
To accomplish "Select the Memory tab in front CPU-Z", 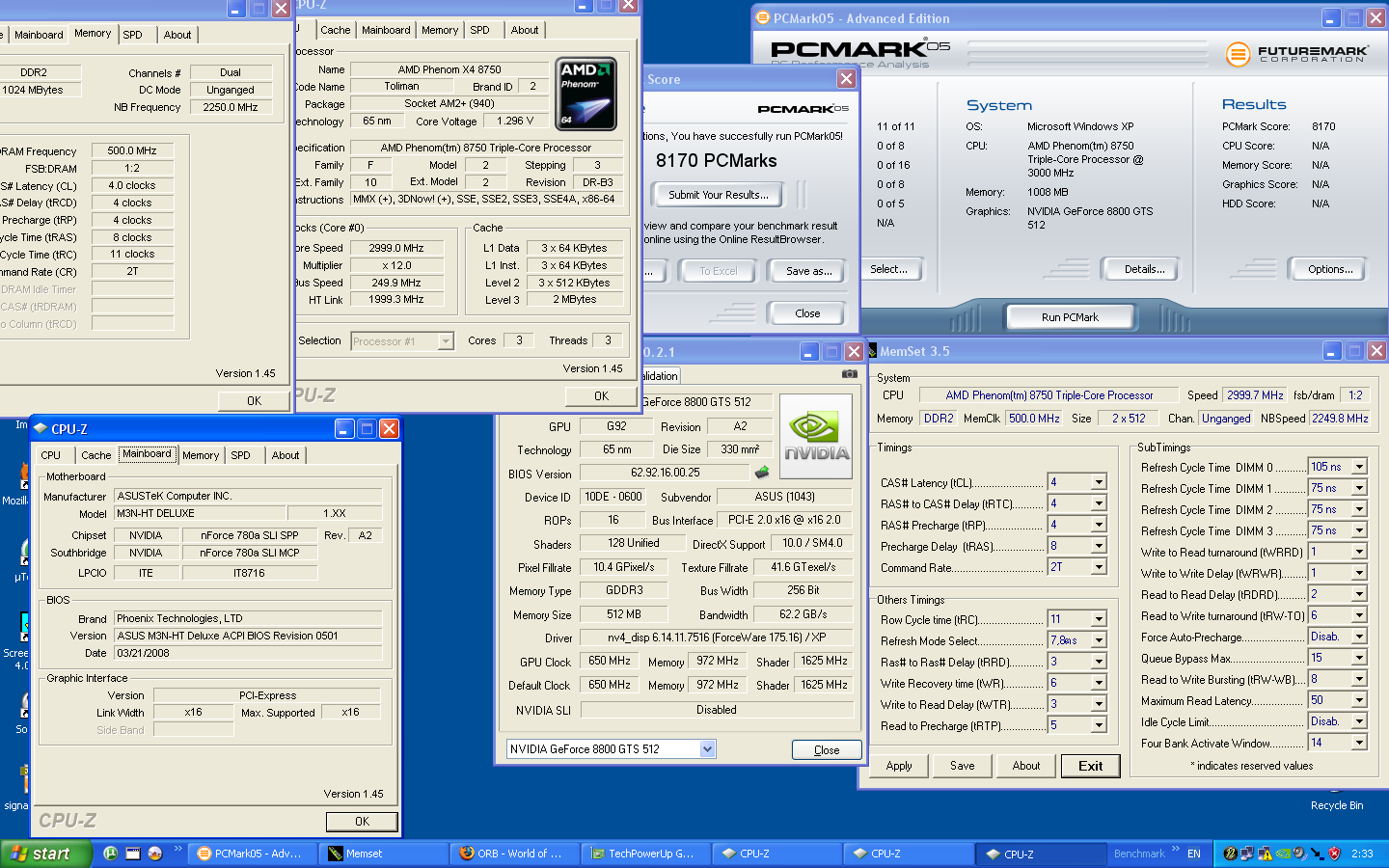I will 201,455.
